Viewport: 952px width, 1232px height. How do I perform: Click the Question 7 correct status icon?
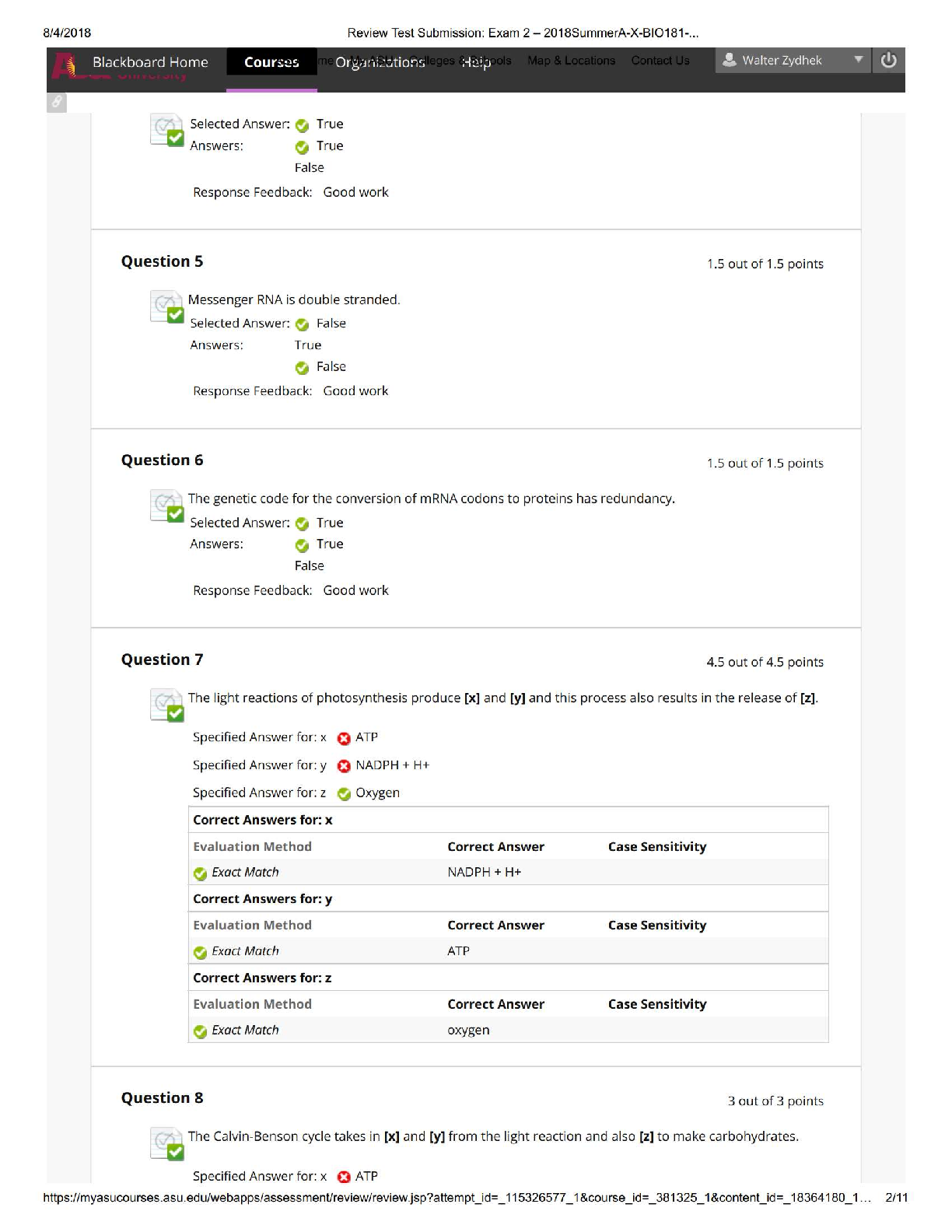pos(166,705)
